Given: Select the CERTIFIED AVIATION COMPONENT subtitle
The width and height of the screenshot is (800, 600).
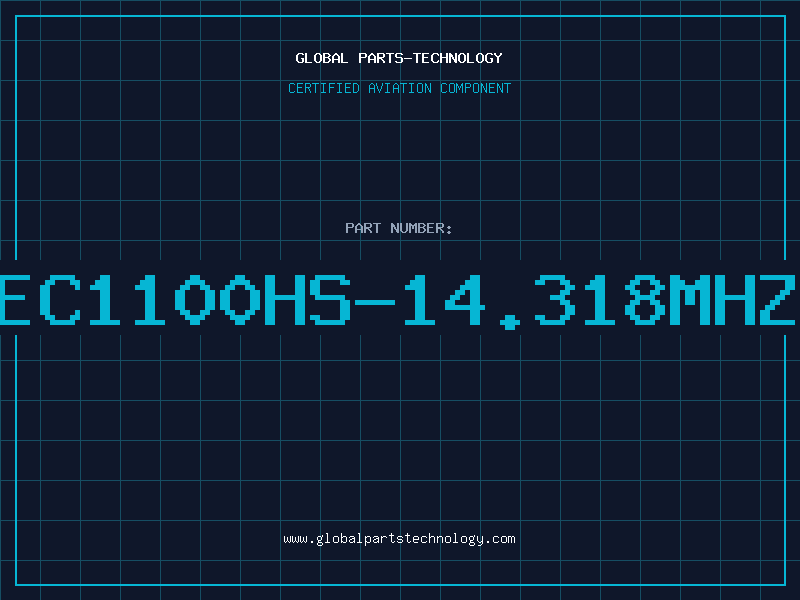Looking at the screenshot, I should click(x=399, y=88).
